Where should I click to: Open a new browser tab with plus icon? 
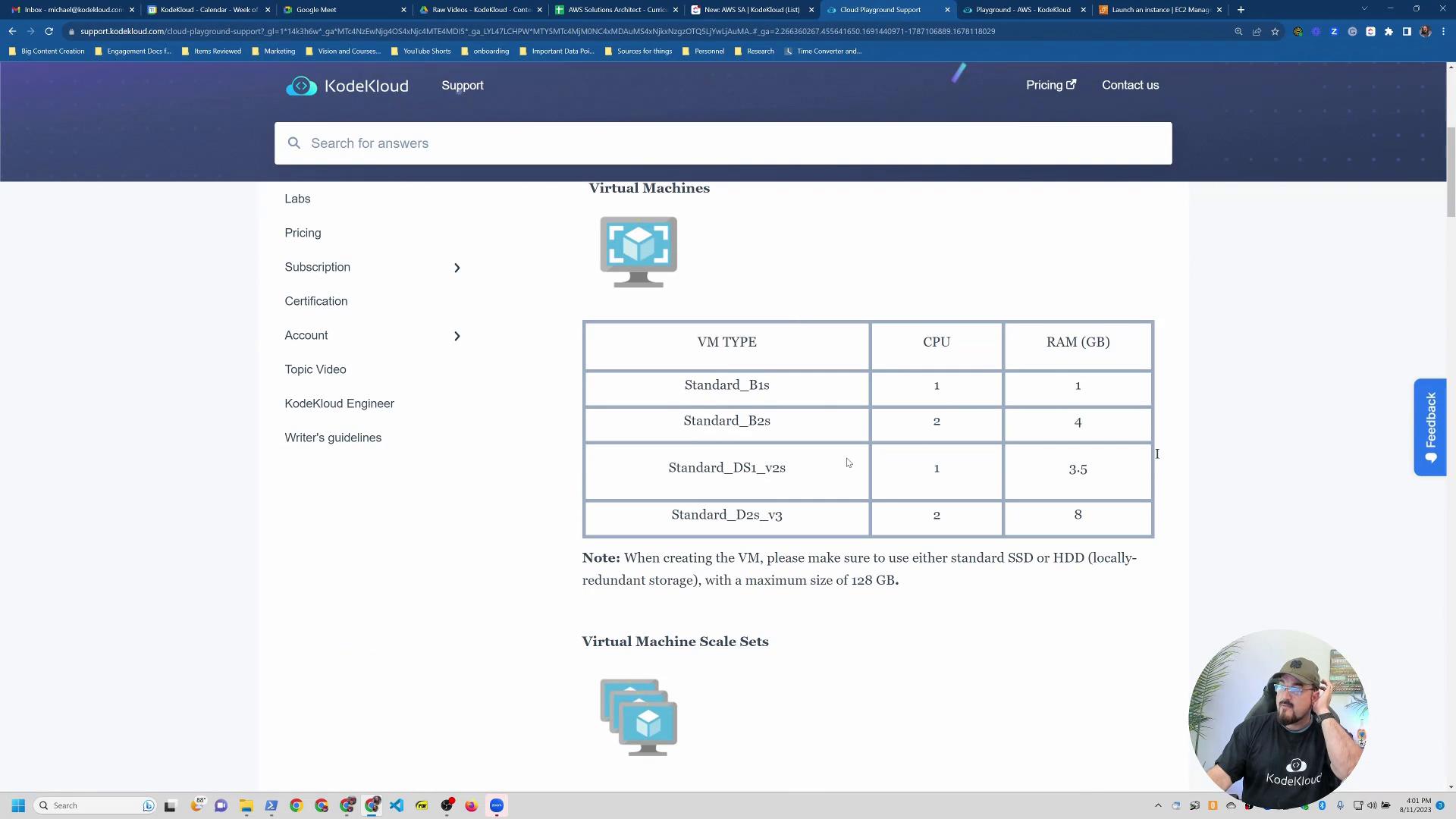[x=1241, y=10]
